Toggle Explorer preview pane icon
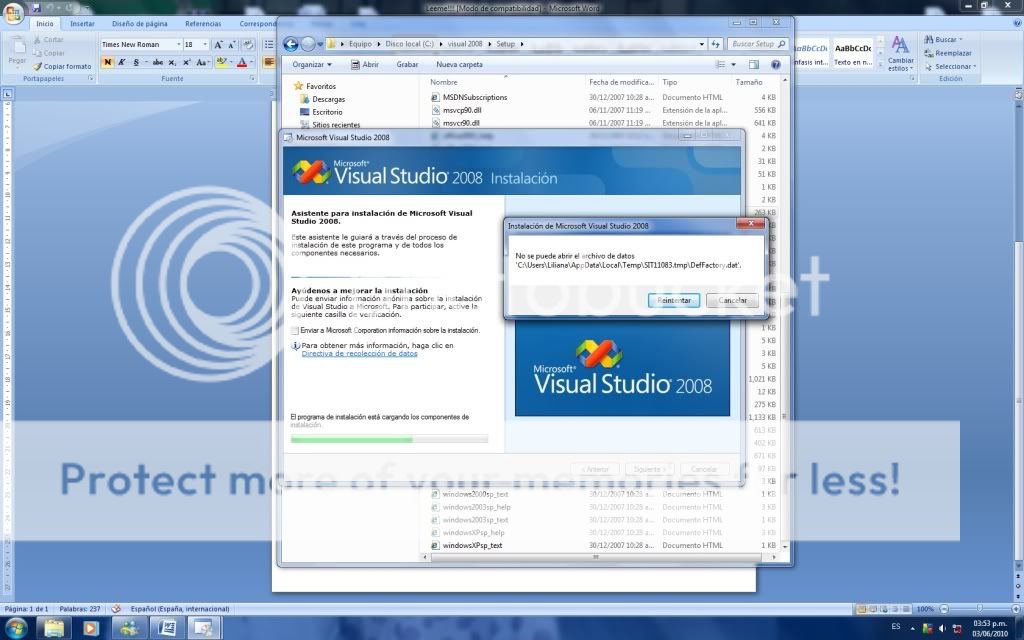This screenshot has height=640, width=1024. click(x=754, y=65)
